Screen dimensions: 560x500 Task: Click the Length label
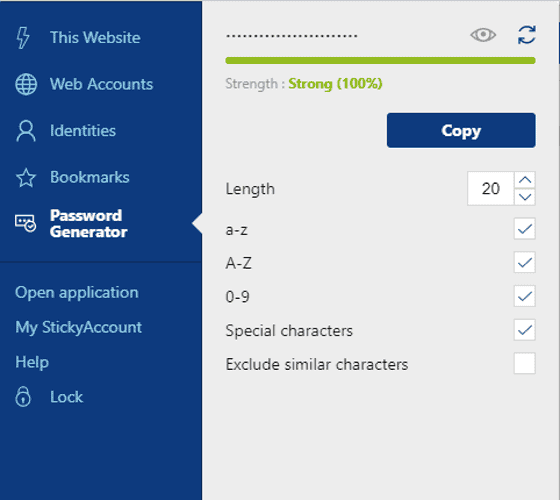click(250, 189)
